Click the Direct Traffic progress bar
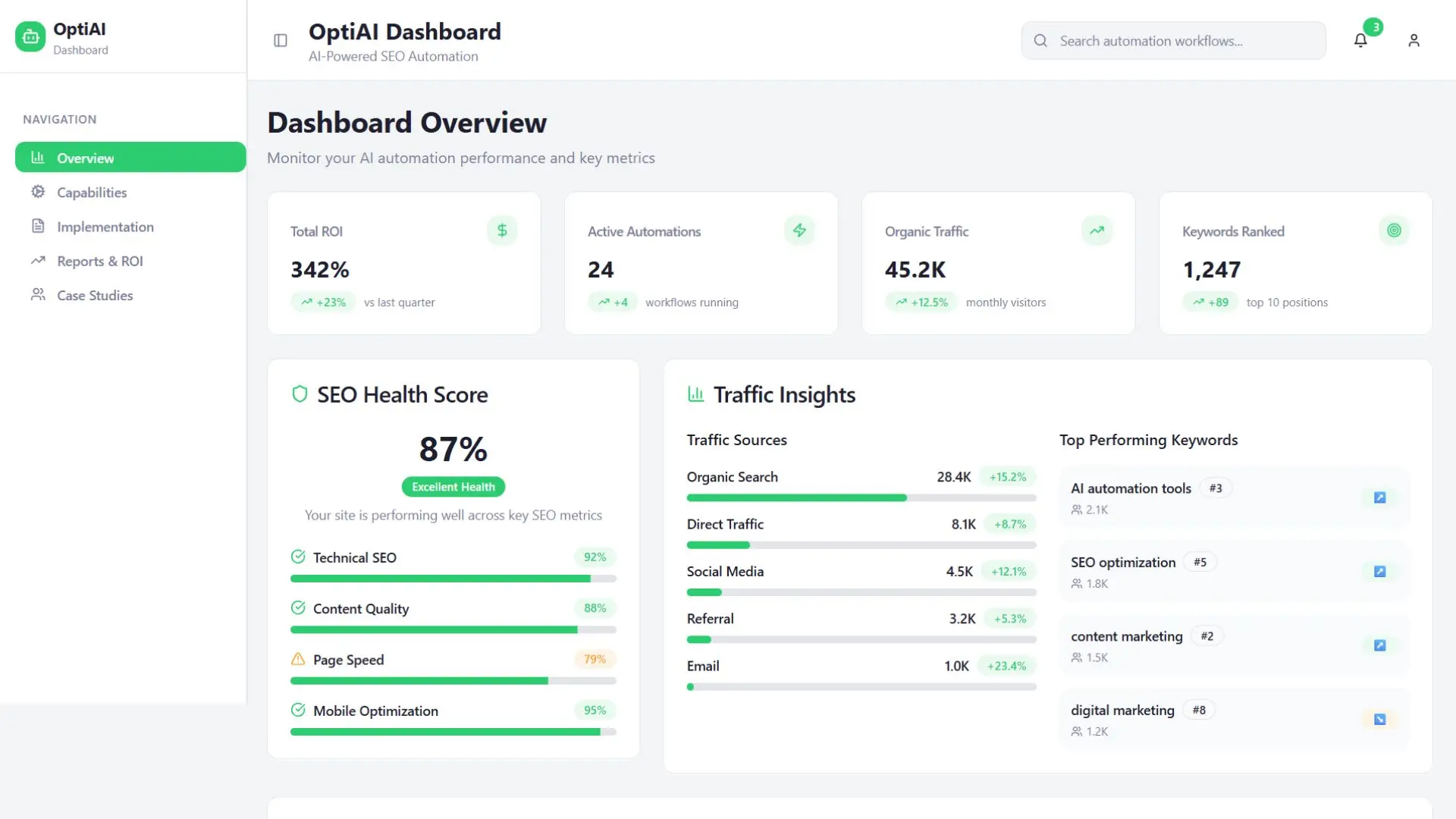Screen dimensions: 1456x819 coord(861,545)
